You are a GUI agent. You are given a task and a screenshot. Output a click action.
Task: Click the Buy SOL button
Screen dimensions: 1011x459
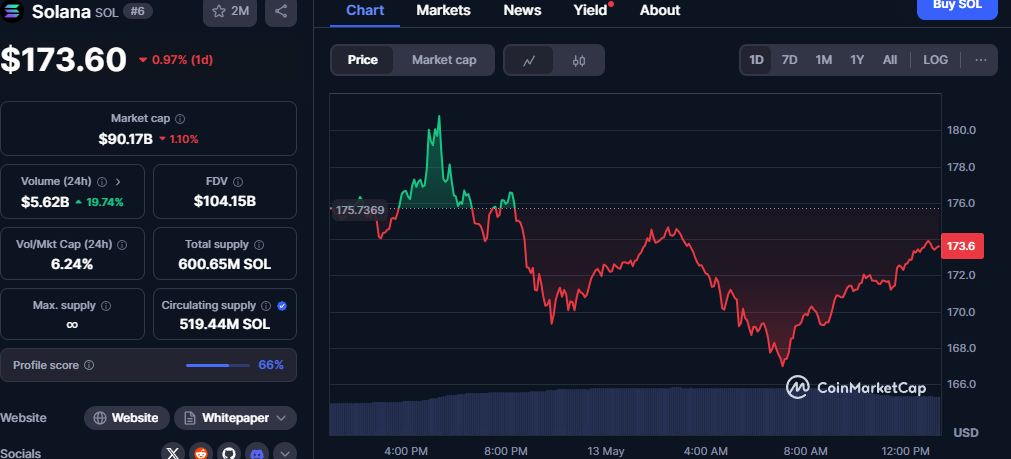coord(957,6)
